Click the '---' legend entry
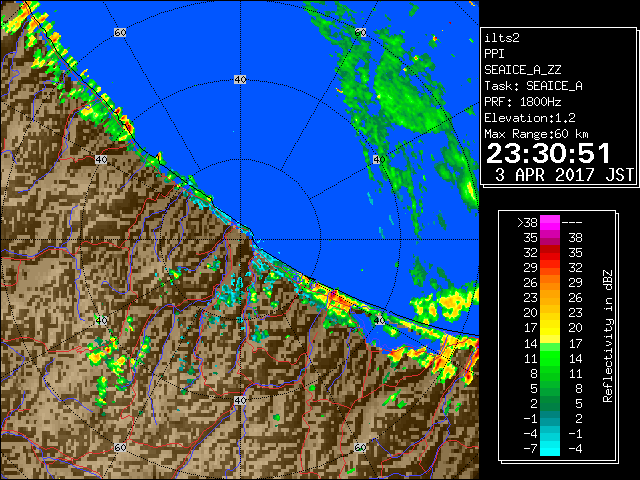Viewport: 640px width, 480px height. (572, 222)
